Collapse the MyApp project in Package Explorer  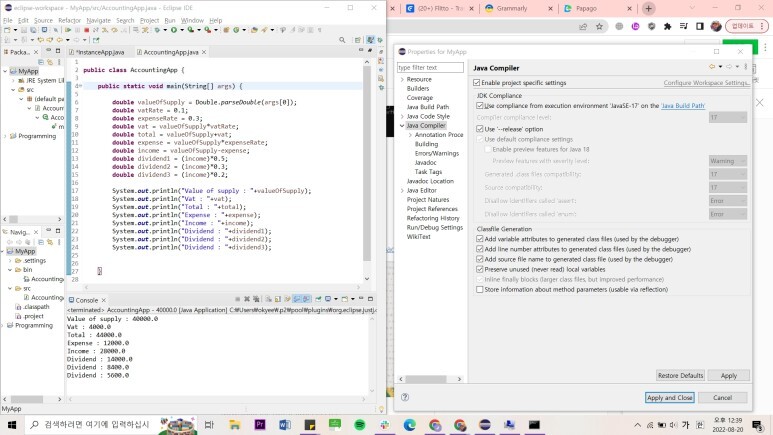click(5, 71)
